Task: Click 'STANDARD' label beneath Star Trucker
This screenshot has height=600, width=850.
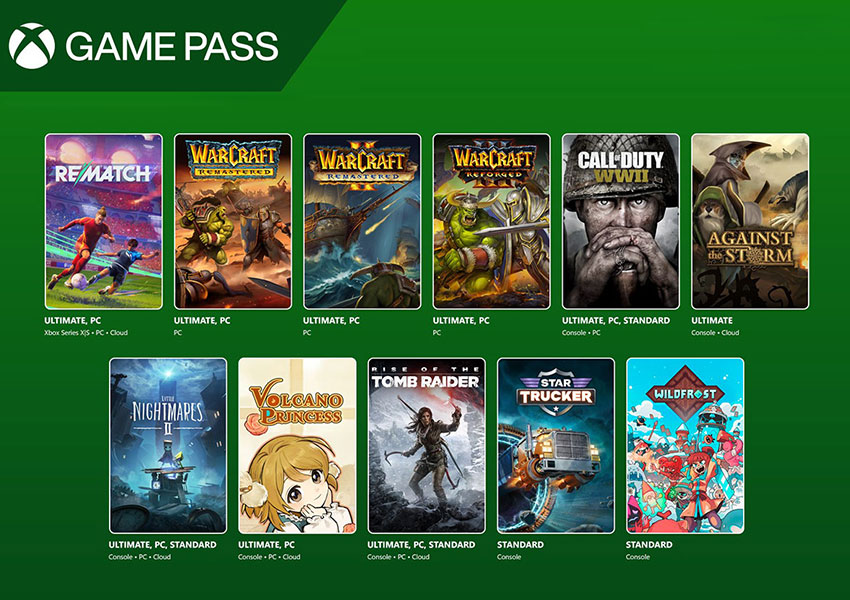Action: point(520,545)
